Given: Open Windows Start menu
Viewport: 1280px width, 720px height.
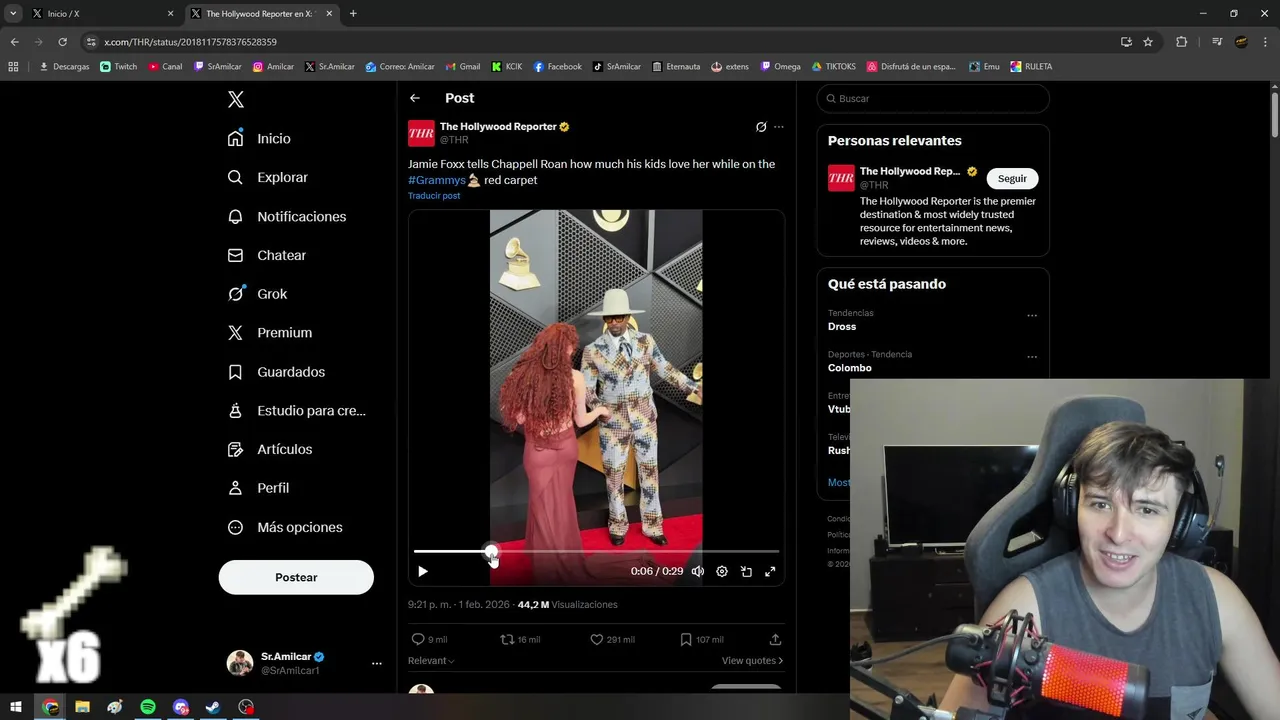Looking at the screenshot, I should click(x=16, y=707).
